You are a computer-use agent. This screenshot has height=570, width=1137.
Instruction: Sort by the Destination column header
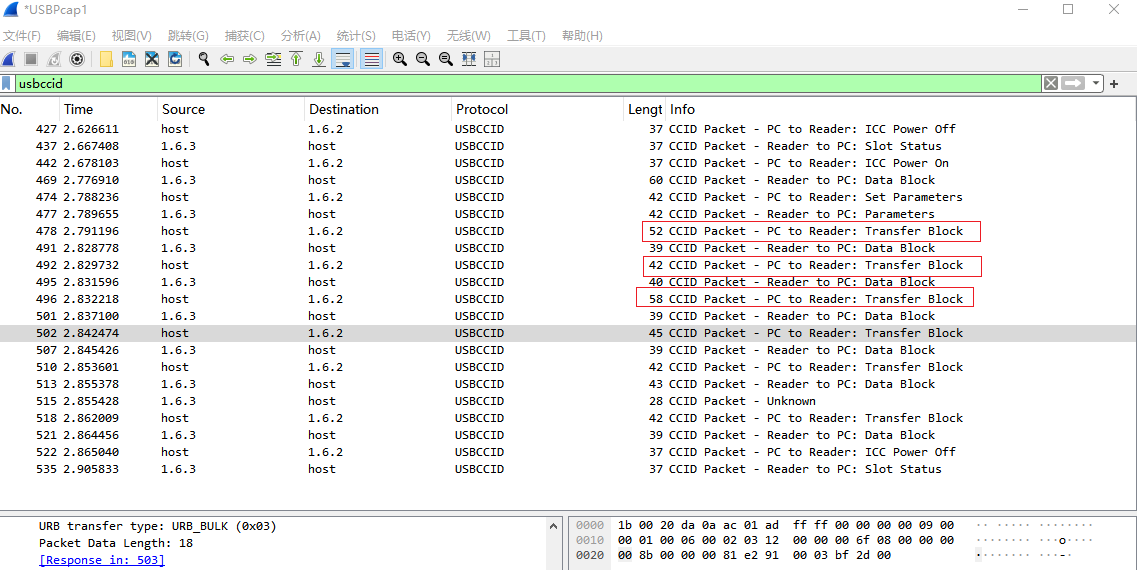[377, 110]
